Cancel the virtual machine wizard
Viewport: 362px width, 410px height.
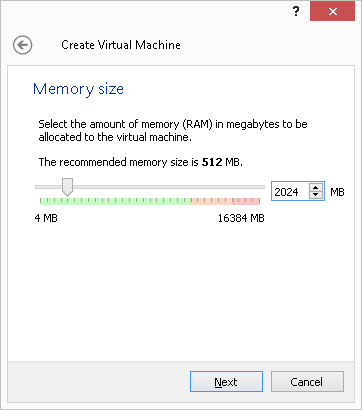307,382
